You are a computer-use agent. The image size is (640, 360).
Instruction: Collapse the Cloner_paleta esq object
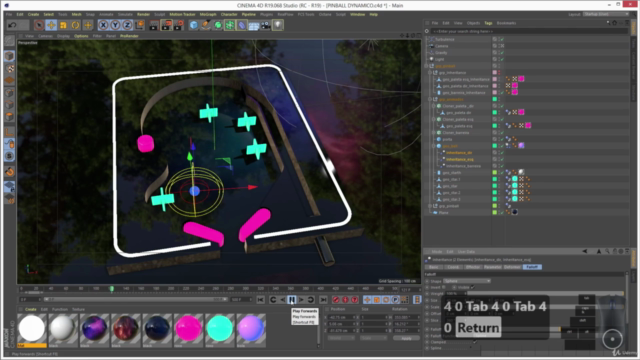pyautogui.click(x=434, y=119)
